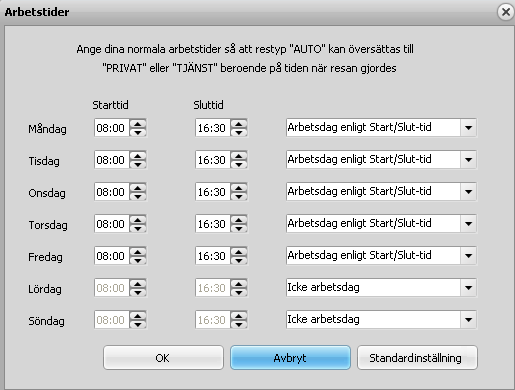Click Måndag end time field 16:30
This screenshot has width=515, height=390.
[213, 128]
